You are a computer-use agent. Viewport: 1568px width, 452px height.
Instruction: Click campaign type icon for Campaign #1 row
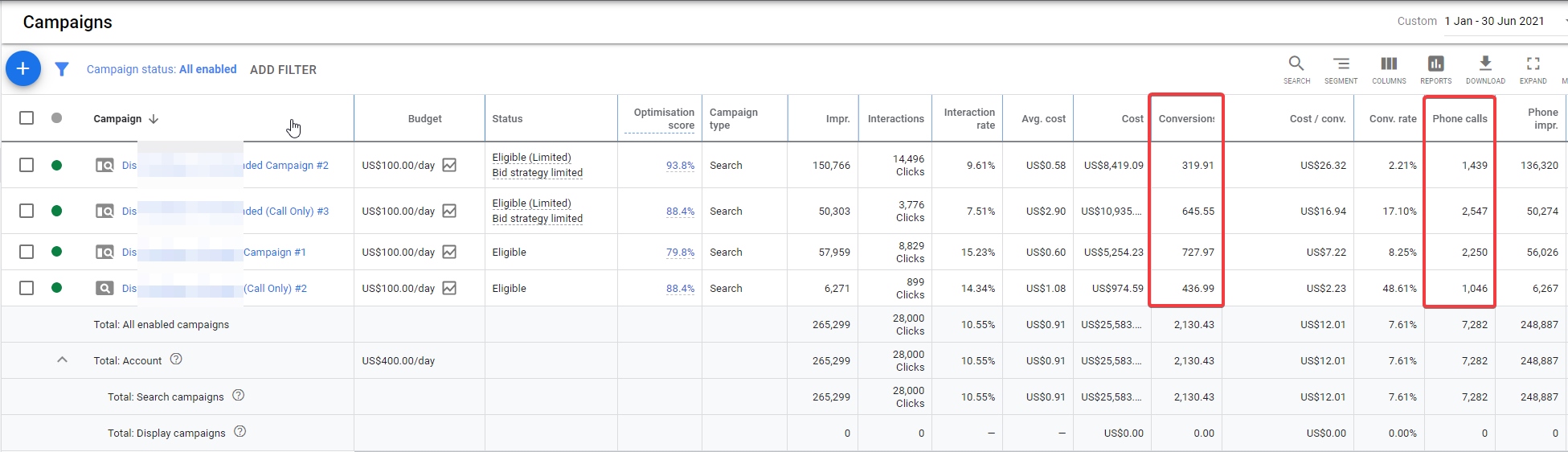coord(104,252)
